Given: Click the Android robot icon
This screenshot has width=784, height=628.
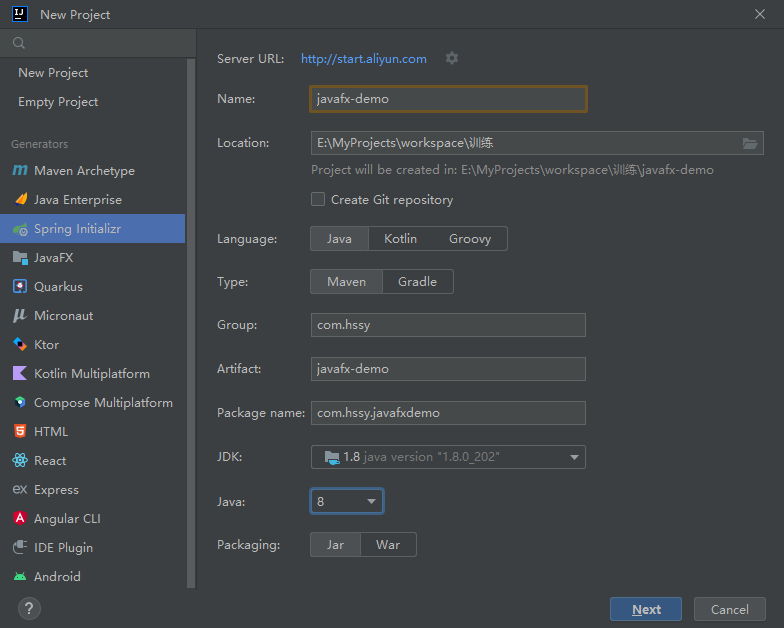Looking at the screenshot, I should click(x=20, y=576).
